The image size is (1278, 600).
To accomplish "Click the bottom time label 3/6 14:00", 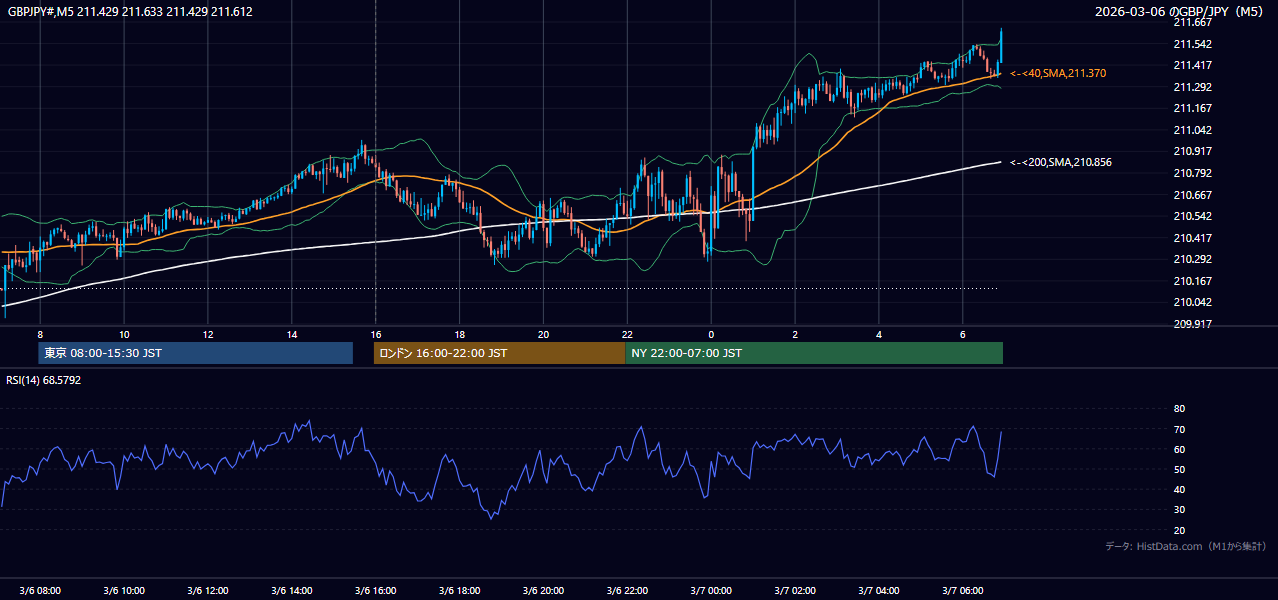I will (x=292, y=590).
